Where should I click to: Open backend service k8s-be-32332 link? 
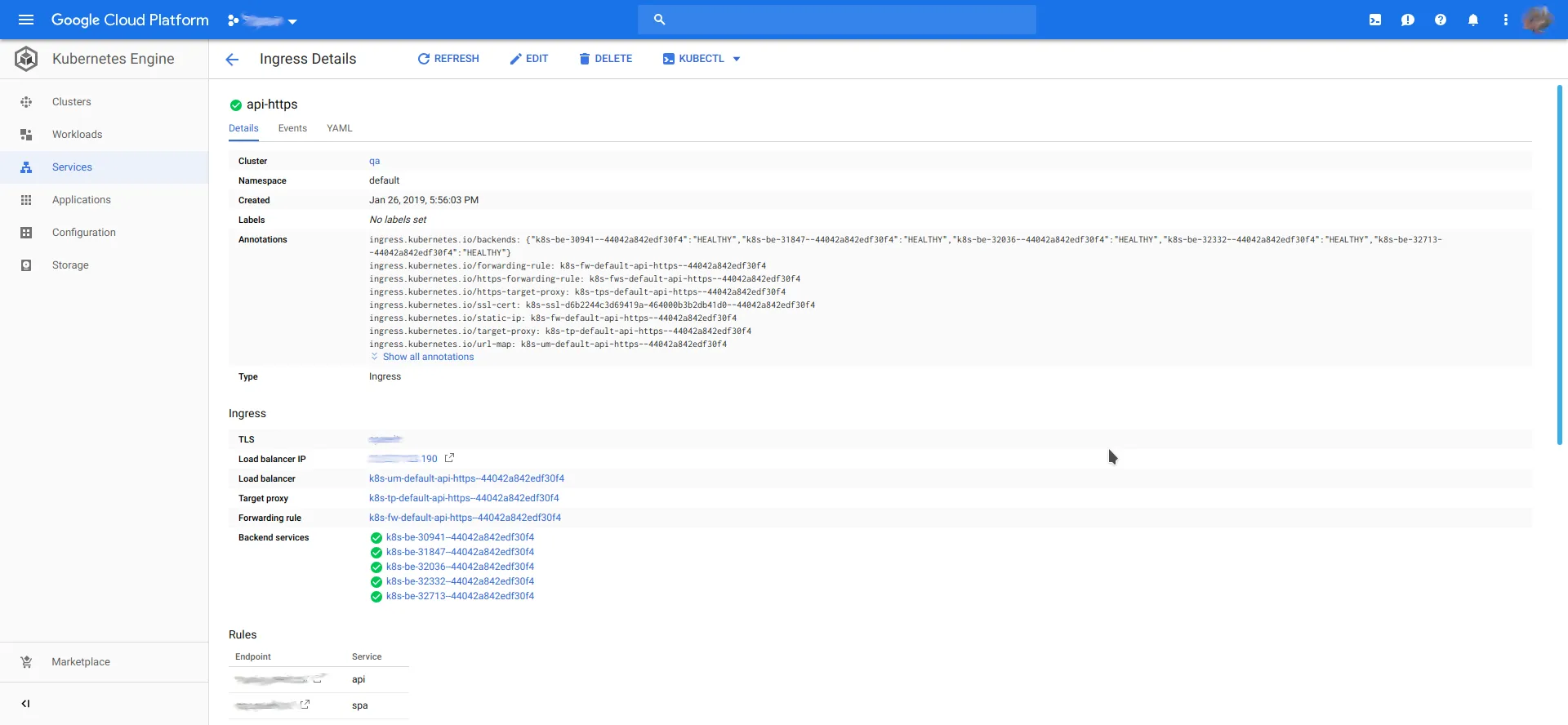pyautogui.click(x=460, y=581)
